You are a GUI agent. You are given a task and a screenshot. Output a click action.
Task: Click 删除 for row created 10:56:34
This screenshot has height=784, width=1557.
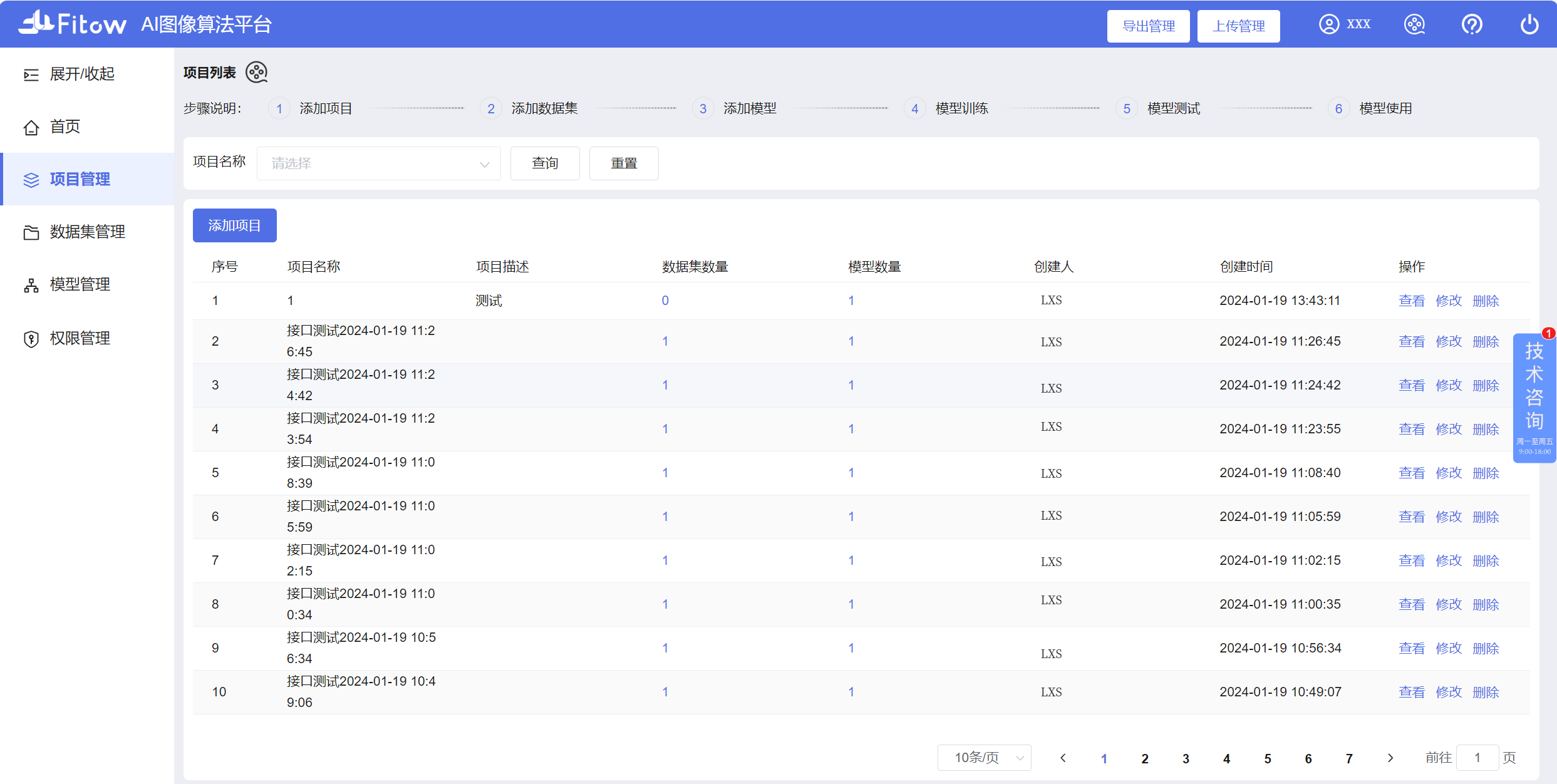tap(1486, 648)
